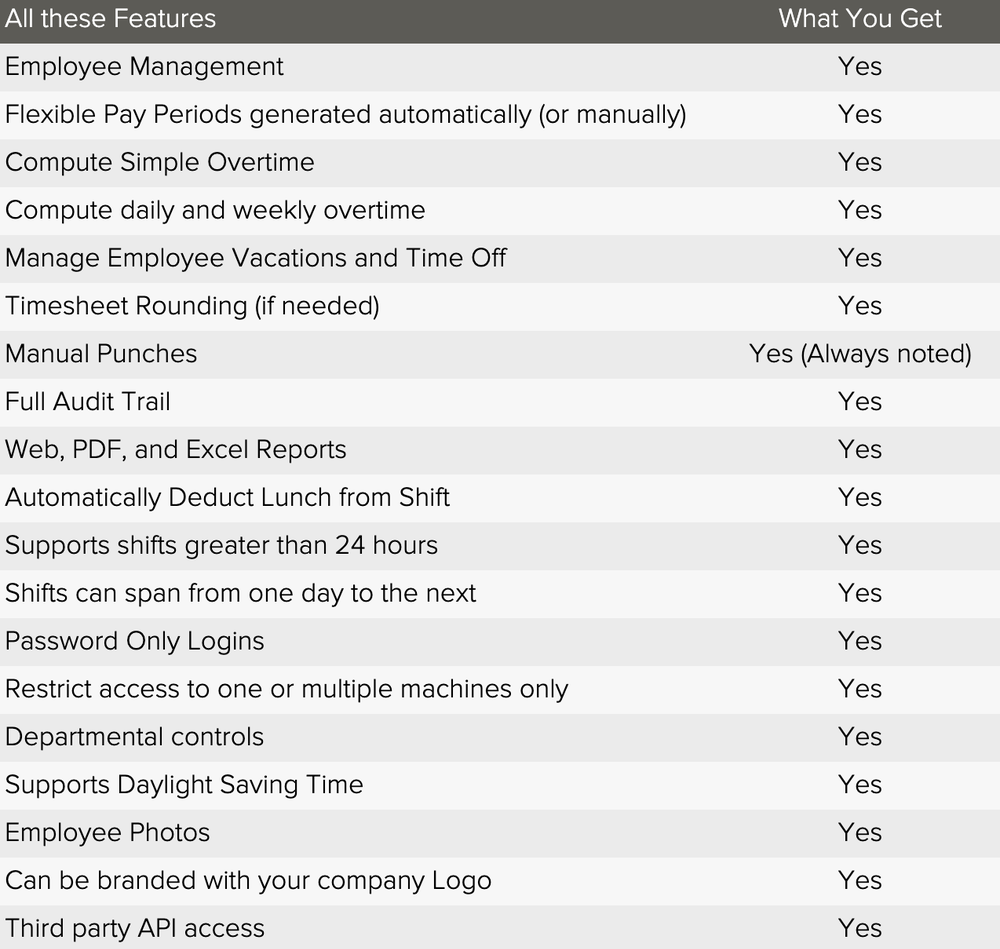This screenshot has width=1000, height=949.
Task: Click the 'All these Features' column header
Action: click(x=110, y=18)
